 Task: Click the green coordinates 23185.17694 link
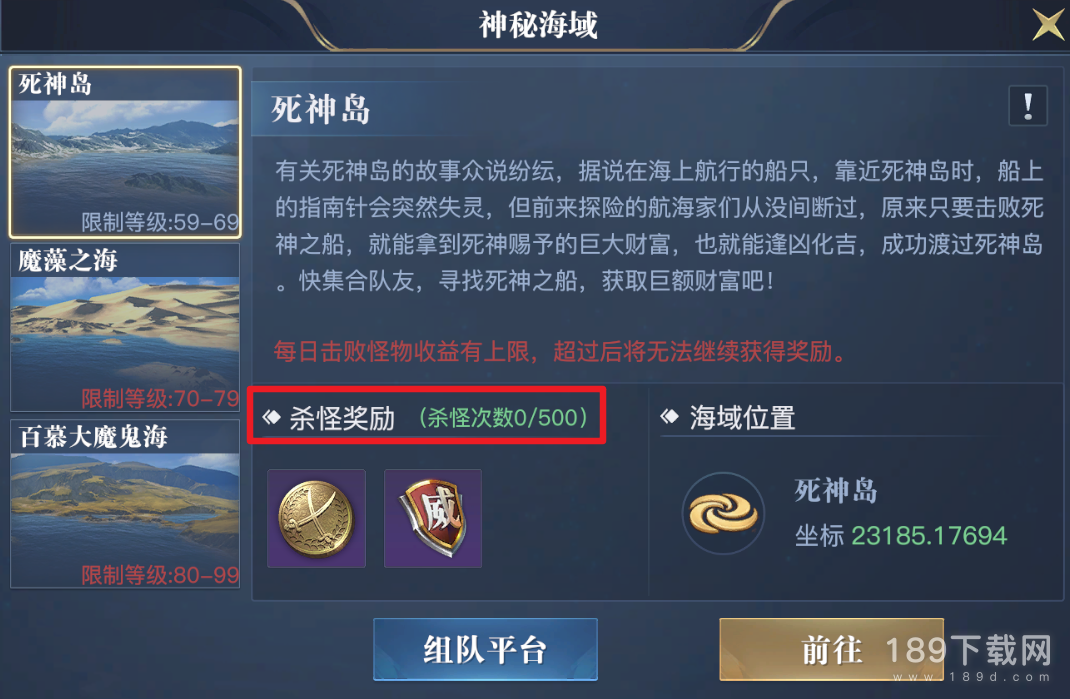click(929, 536)
